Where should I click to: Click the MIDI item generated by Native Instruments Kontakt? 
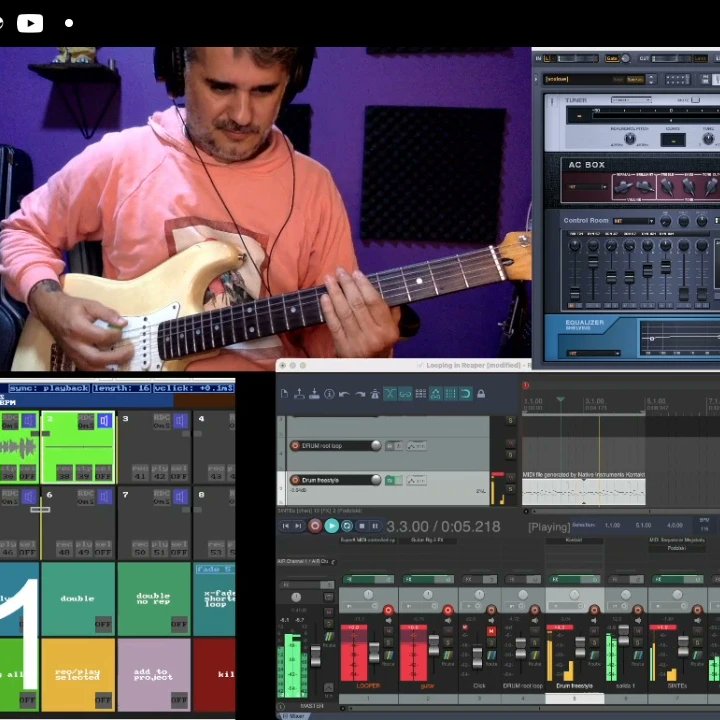pos(584,491)
